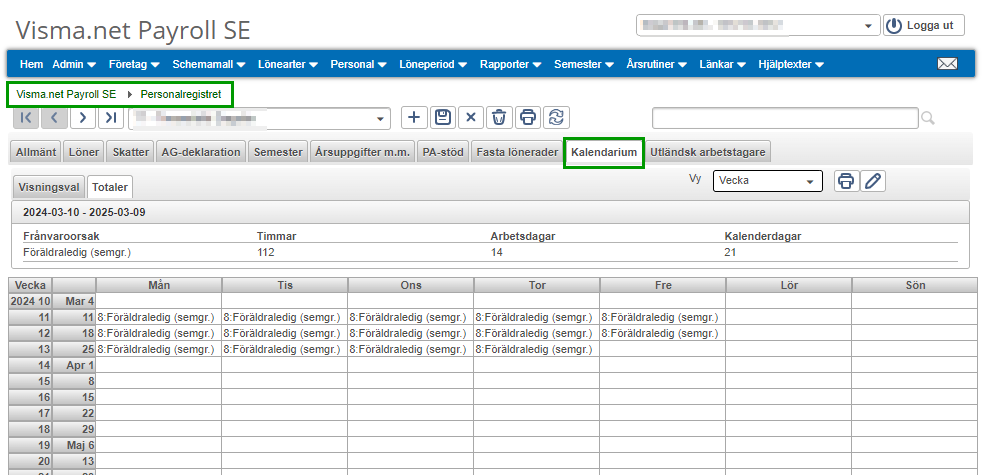Click the Maj 6 date cell
Image resolution: width=983 pixels, height=475 pixels.
(x=74, y=444)
